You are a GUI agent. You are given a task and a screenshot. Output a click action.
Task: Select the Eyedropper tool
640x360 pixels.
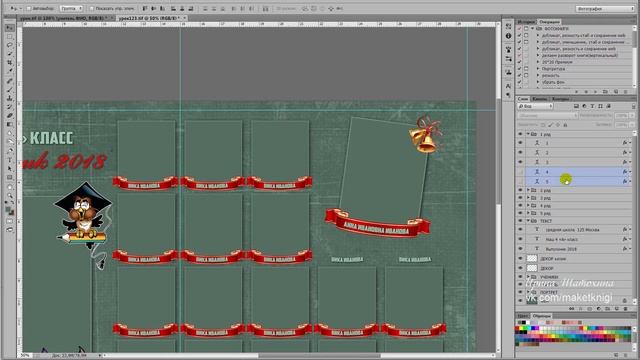(9, 71)
